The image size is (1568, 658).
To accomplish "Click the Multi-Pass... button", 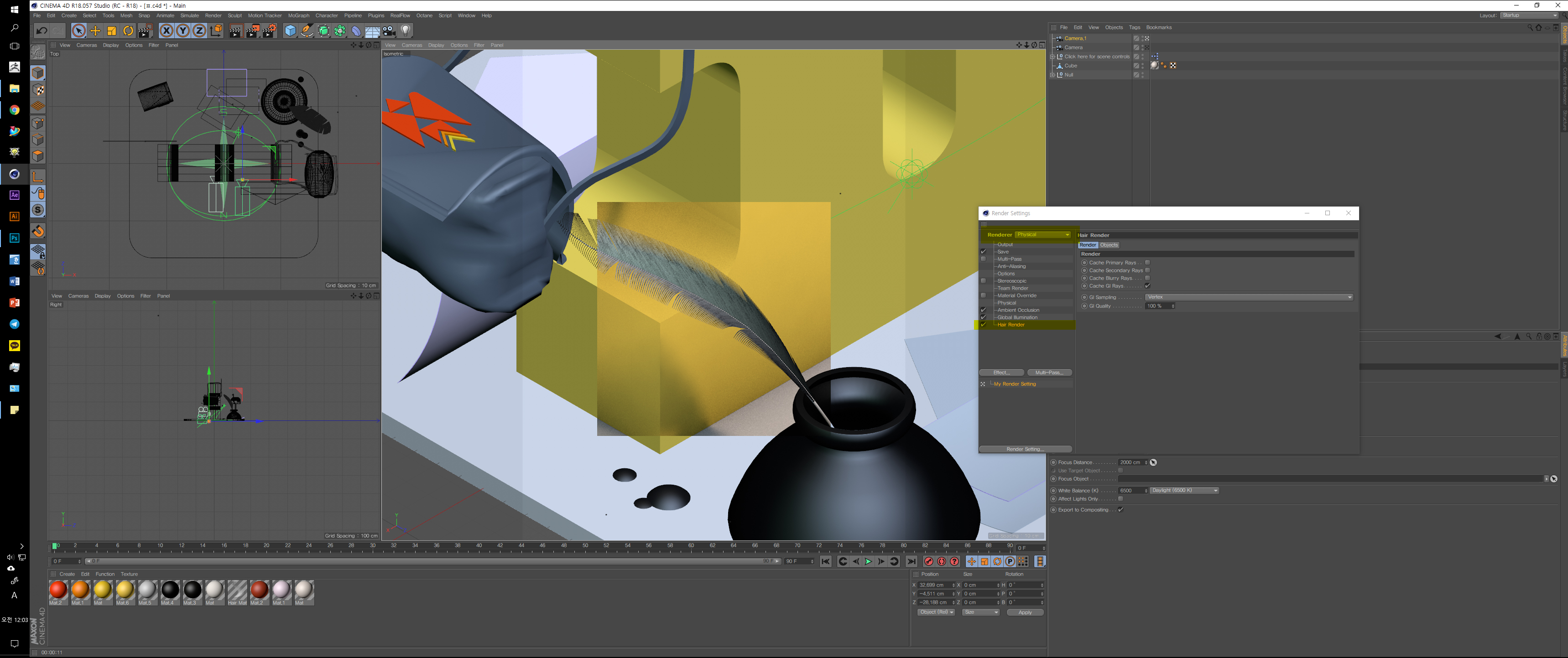I will (x=1049, y=373).
